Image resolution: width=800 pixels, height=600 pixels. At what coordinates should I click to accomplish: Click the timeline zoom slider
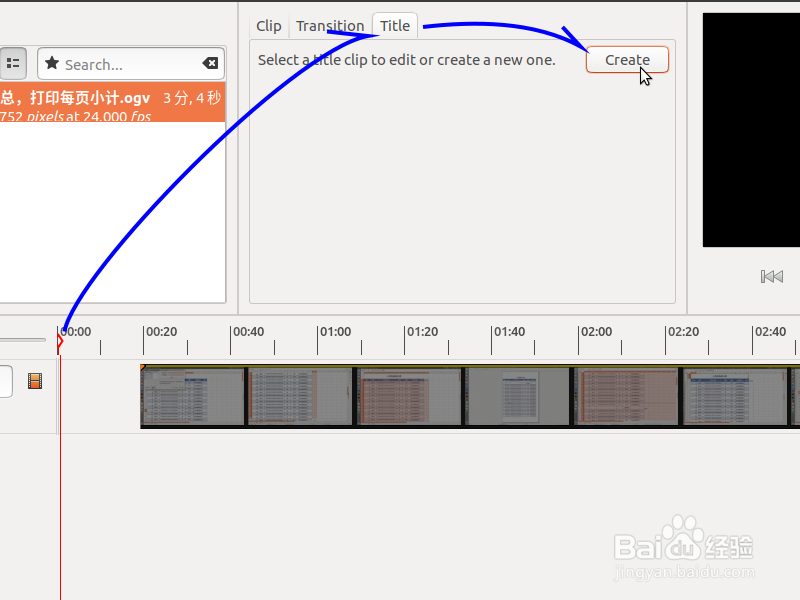coord(22,339)
